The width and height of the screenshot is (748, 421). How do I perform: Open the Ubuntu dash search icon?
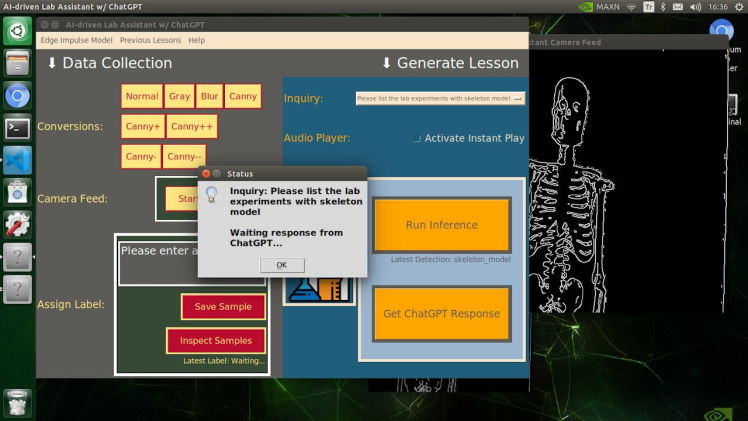point(17,31)
